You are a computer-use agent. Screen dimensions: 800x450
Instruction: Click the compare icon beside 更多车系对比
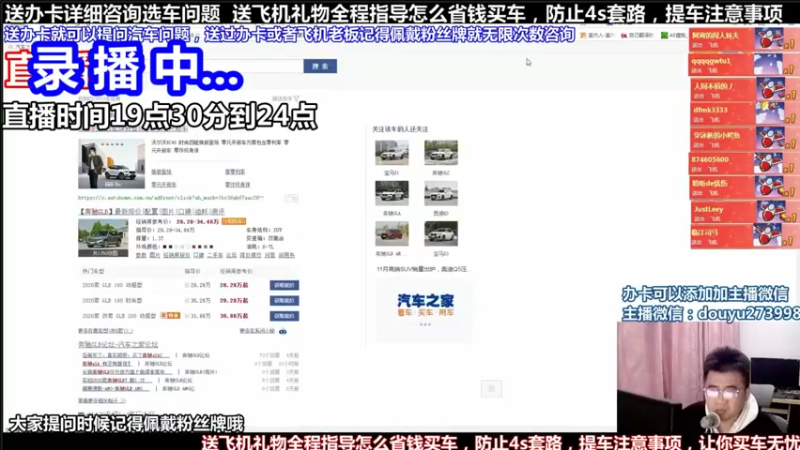click(x=283, y=332)
